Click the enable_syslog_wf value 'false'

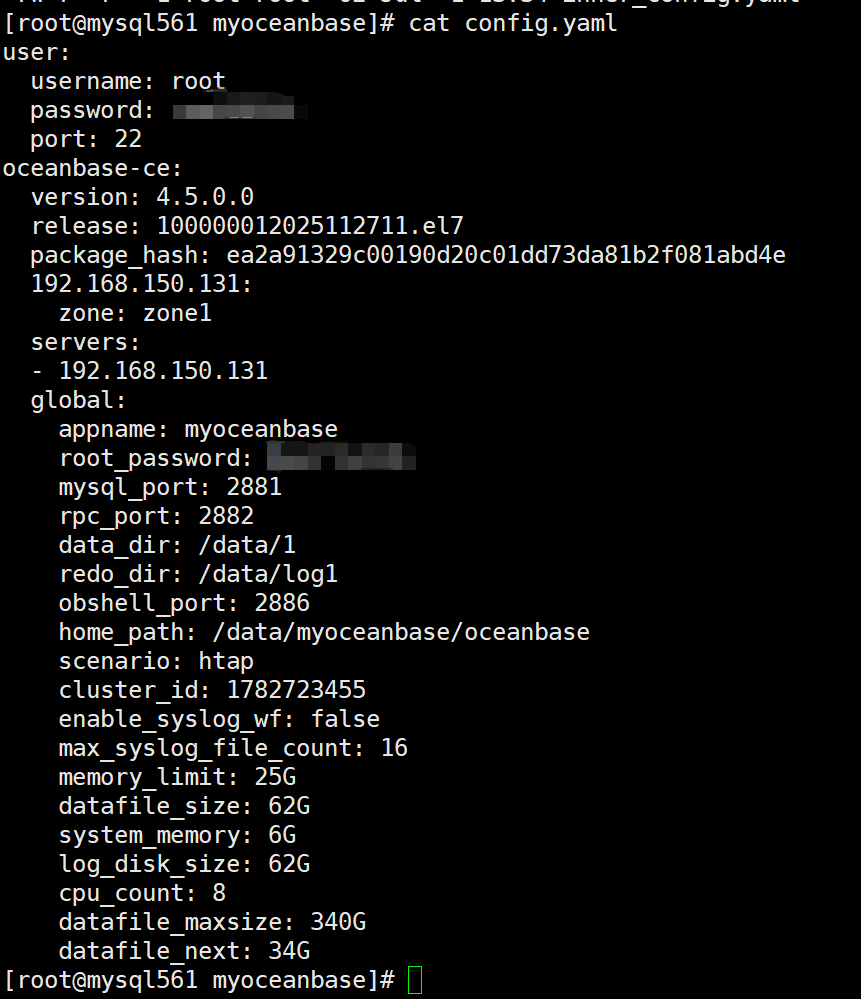345,719
